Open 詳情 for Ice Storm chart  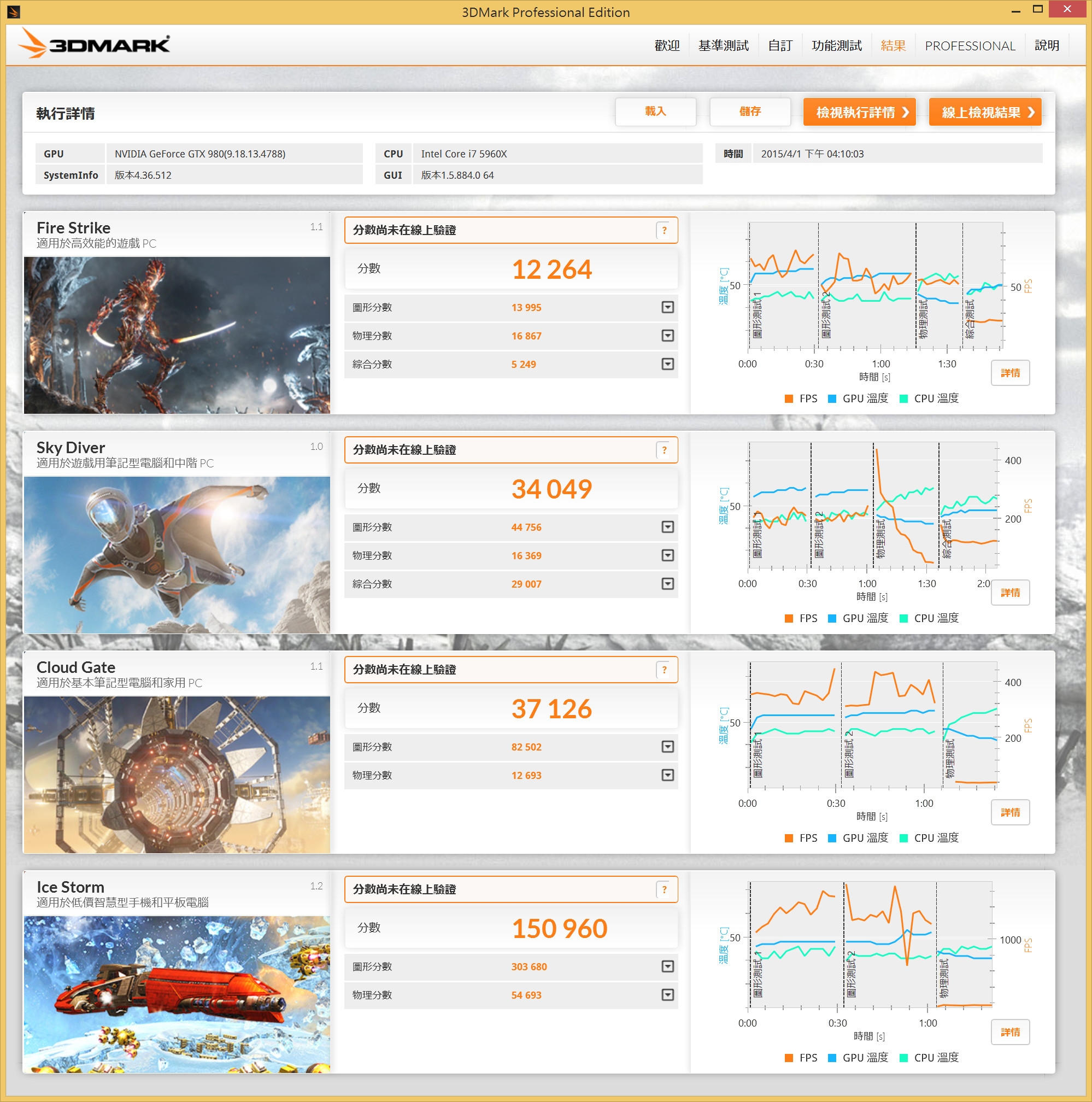click(1010, 1032)
